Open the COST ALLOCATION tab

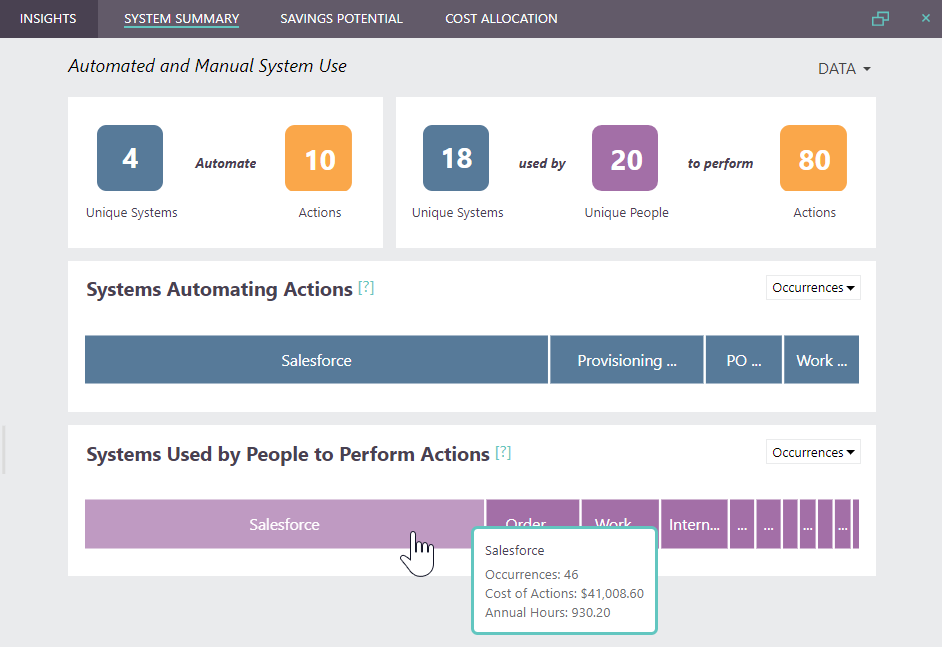500,18
